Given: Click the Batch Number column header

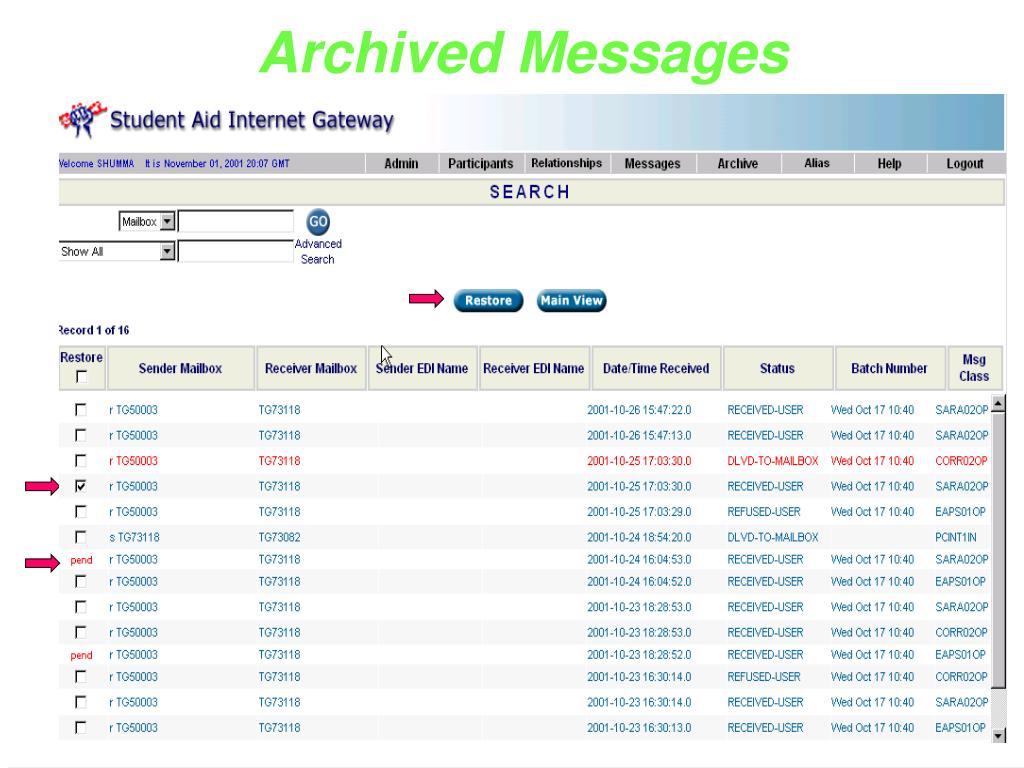Looking at the screenshot, I should tap(889, 368).
